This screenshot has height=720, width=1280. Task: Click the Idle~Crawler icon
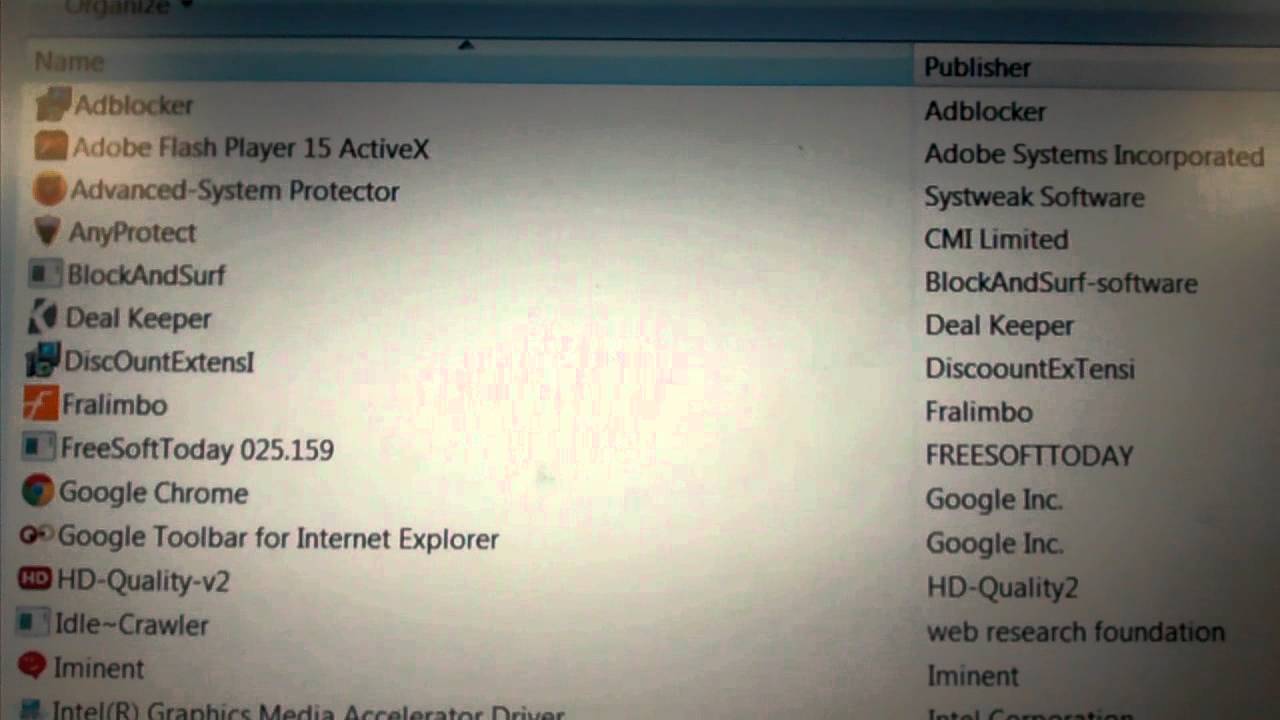pos(33,624)
